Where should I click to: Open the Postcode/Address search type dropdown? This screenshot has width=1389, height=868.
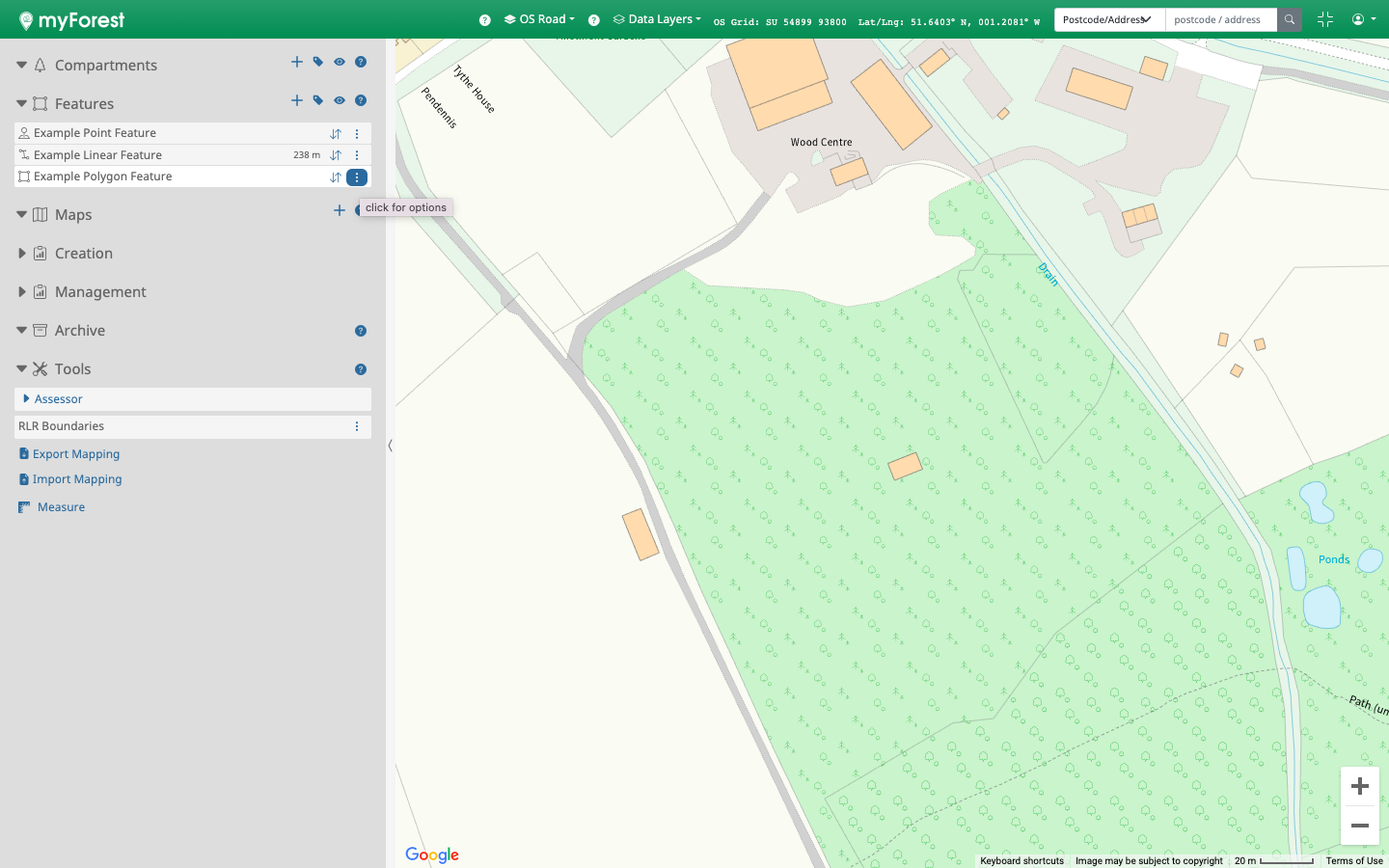point(1108,19)
